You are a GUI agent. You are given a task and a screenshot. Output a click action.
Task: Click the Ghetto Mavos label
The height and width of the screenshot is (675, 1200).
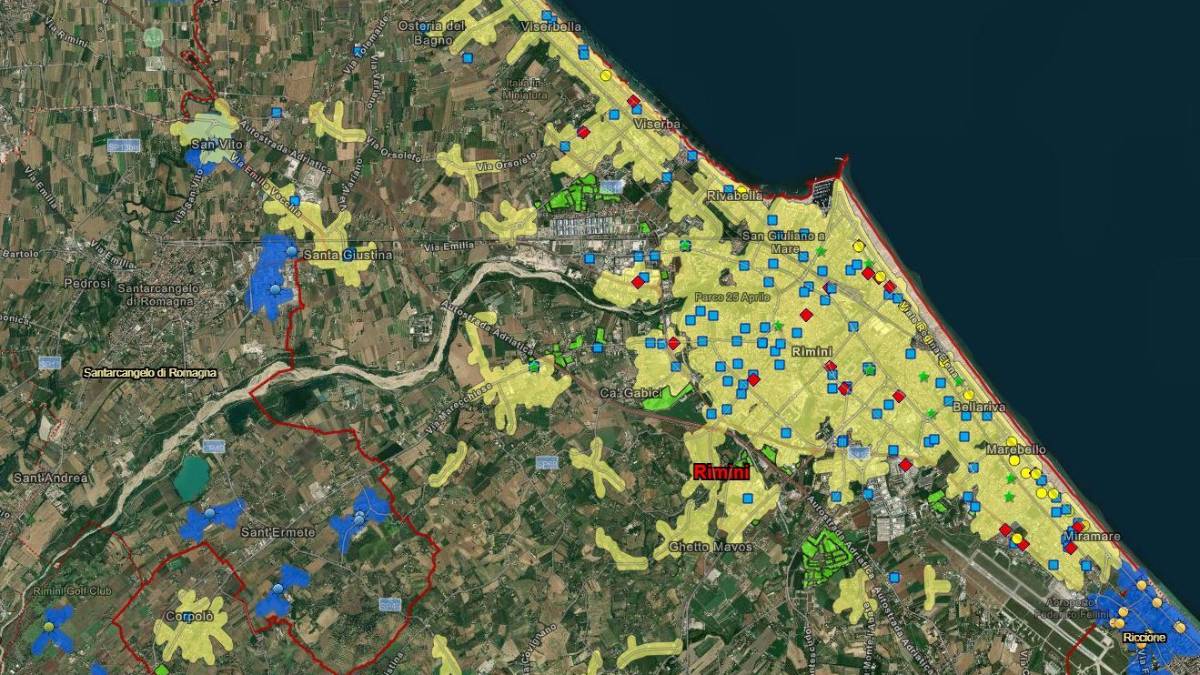click(711, 547)
